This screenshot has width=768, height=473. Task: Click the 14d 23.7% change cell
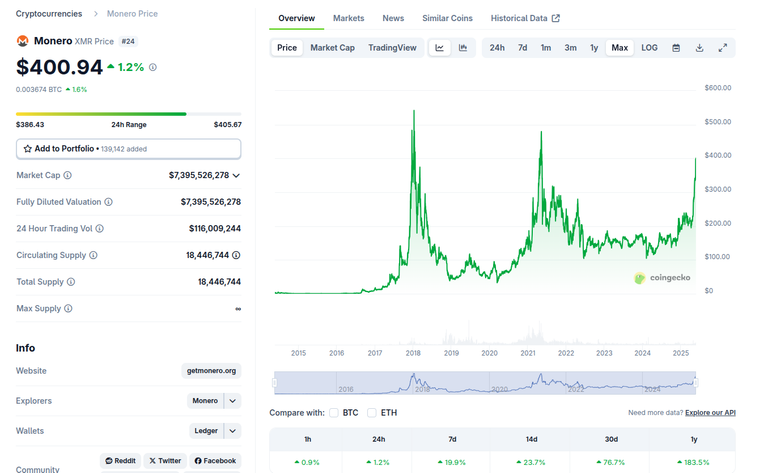[x=531, y=462]
